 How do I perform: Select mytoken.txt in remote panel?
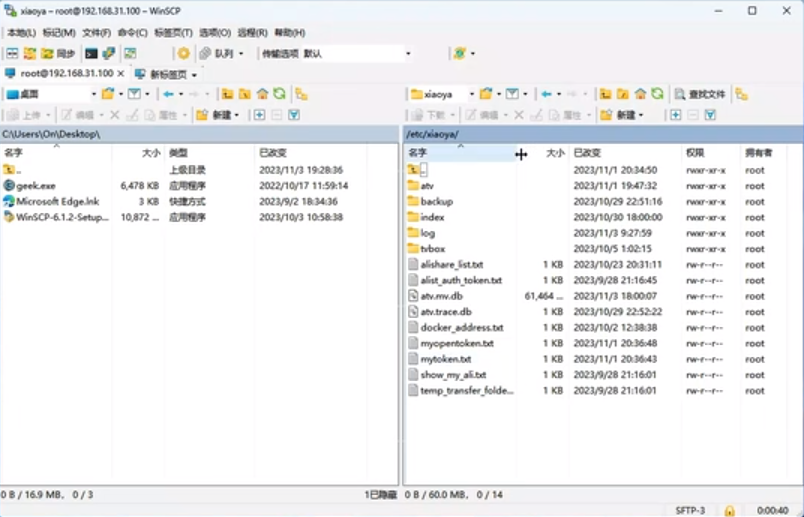pyautogui.click(x=446, y=359)
